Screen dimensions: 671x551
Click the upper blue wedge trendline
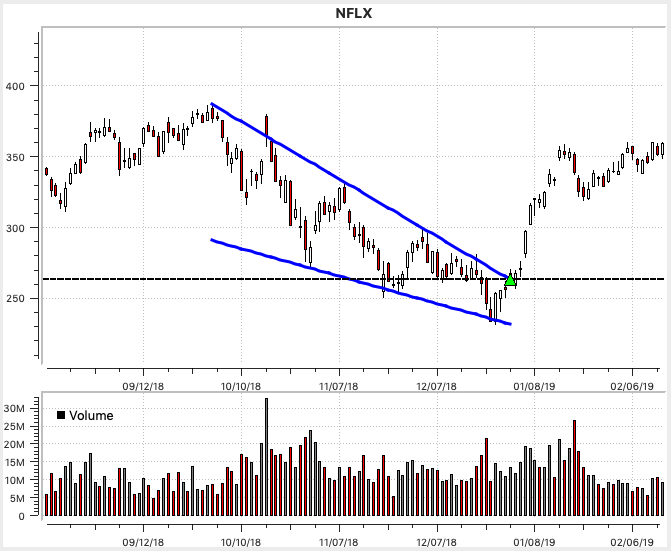tap(359, 191)
